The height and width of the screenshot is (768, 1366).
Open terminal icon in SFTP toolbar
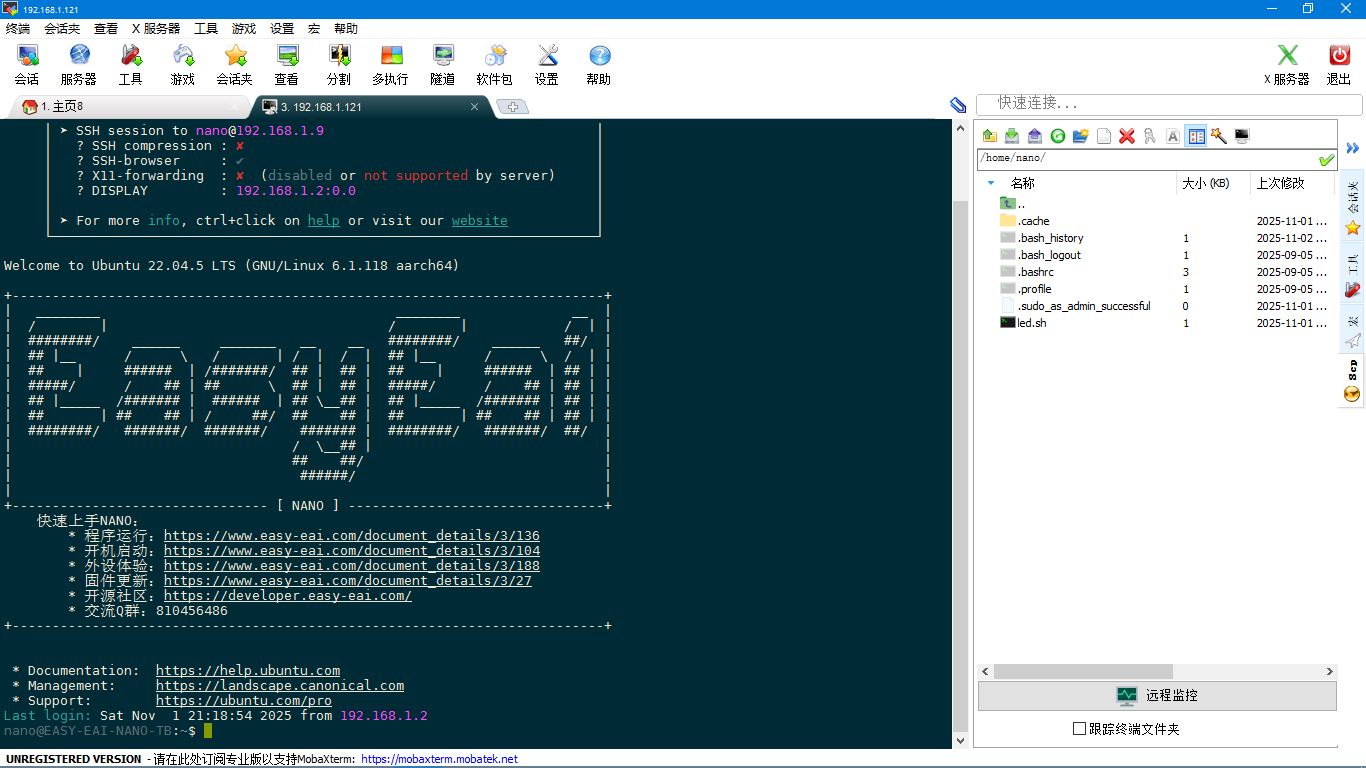point(1242,136)
